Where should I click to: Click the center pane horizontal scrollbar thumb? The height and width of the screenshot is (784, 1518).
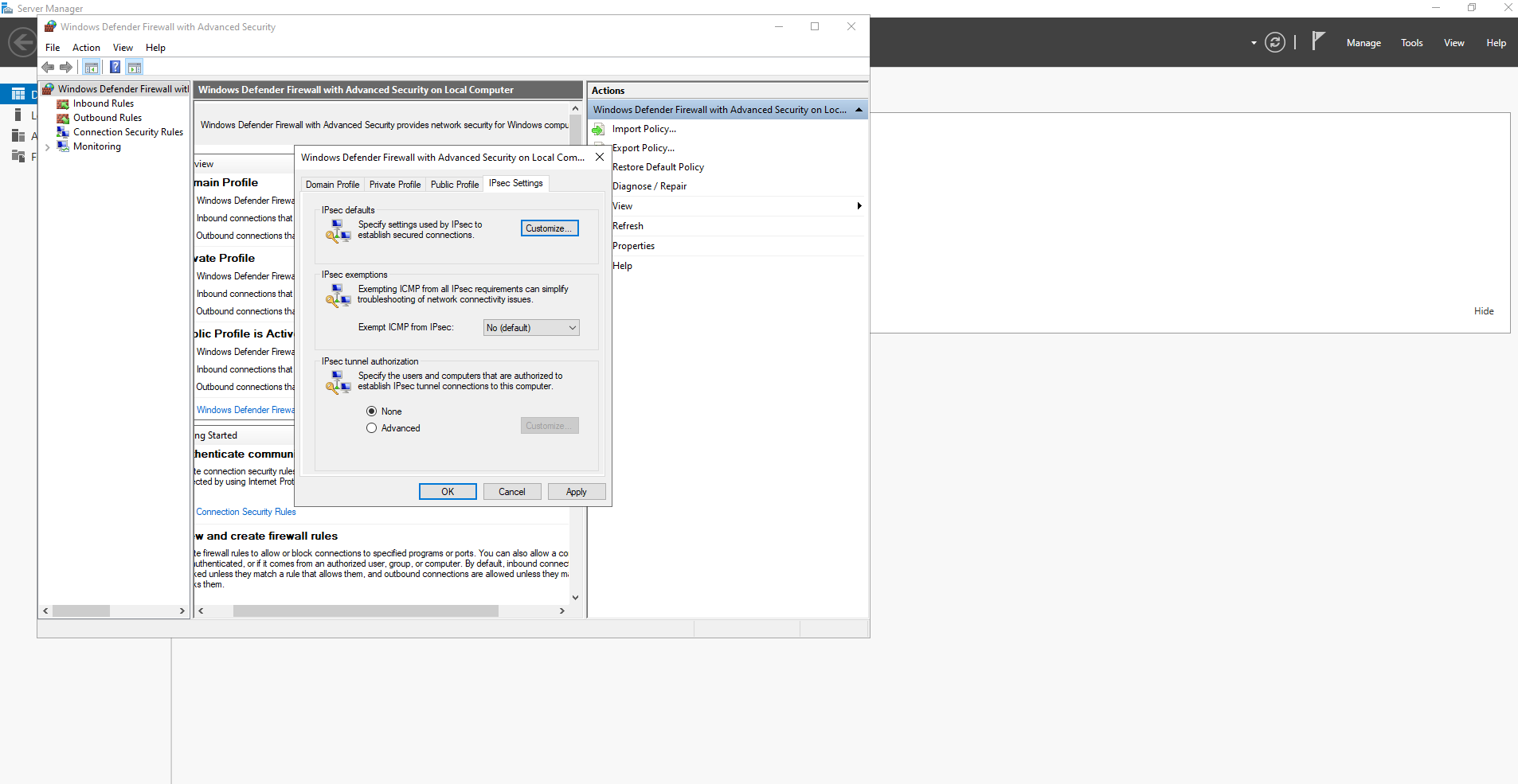366,611
